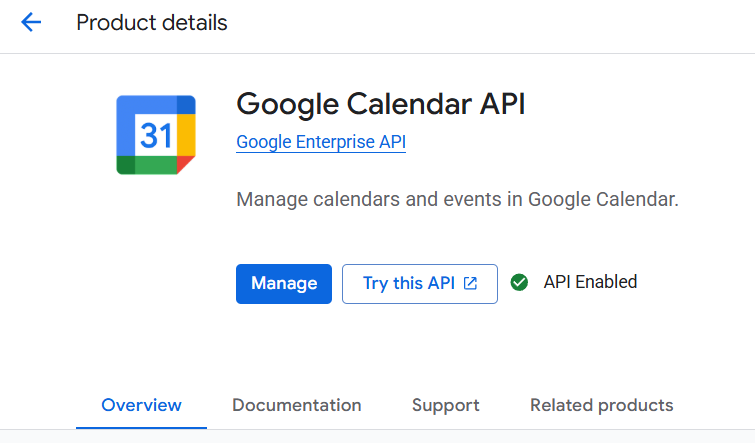Viewport: 755px width, 443px height.
Task: Click the red folded corner of calendar logo
Action: click(186, 165)
